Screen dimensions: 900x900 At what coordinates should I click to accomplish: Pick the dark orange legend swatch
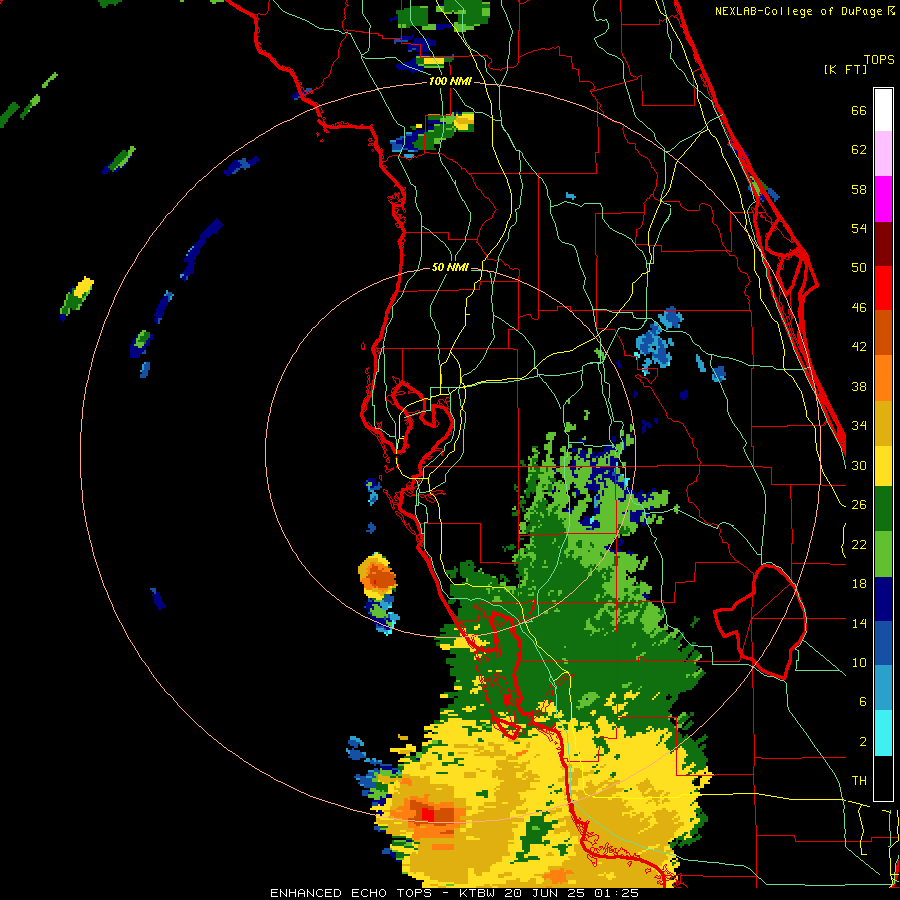pos(883,332)
